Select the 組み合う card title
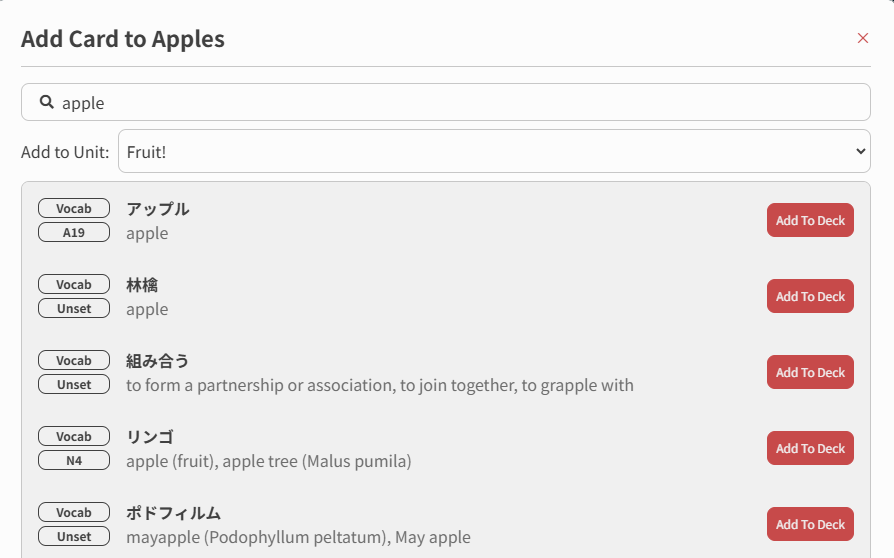 tap(158, 361)
